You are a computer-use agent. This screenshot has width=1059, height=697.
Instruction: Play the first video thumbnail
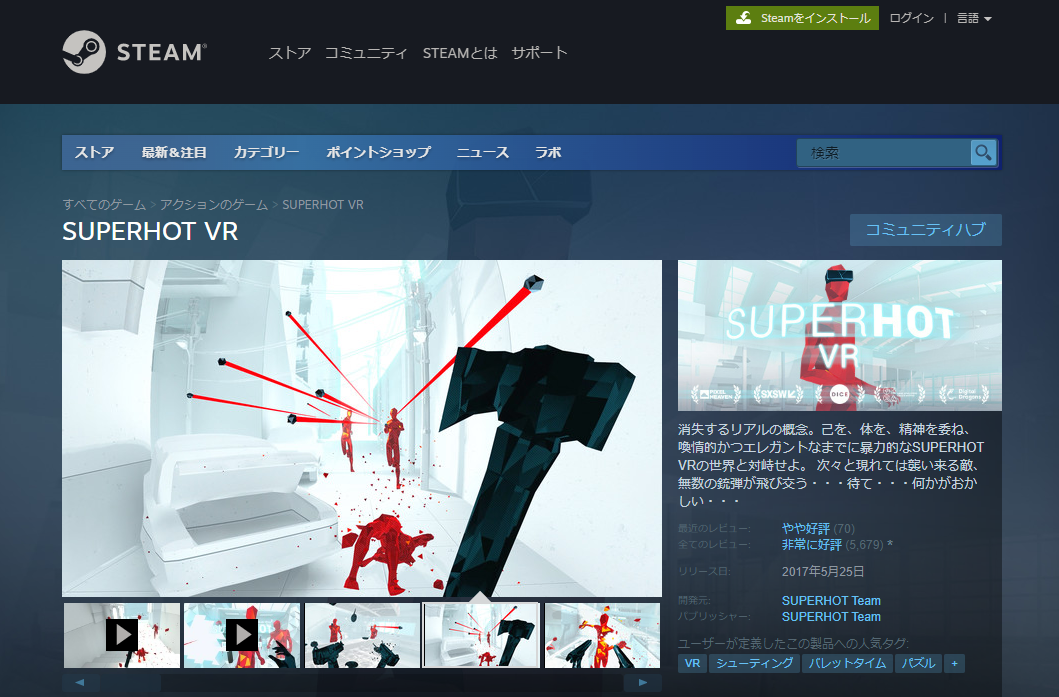click(122, 635)
